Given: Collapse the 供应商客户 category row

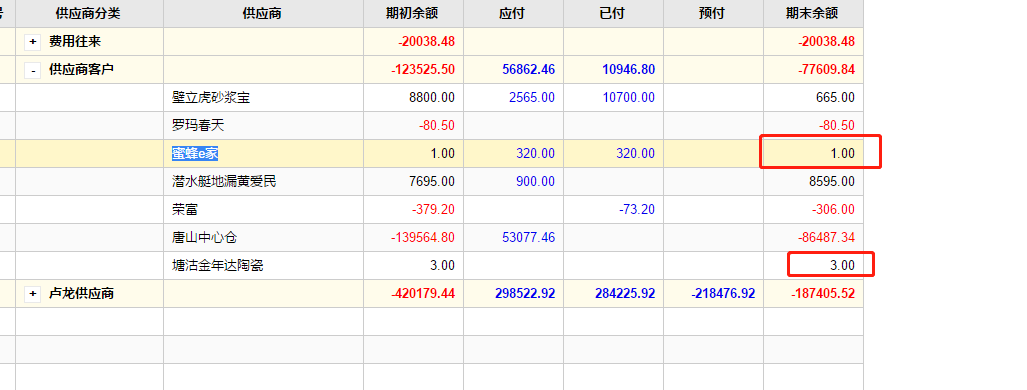Looking at the screenshot, I should 33,69.
